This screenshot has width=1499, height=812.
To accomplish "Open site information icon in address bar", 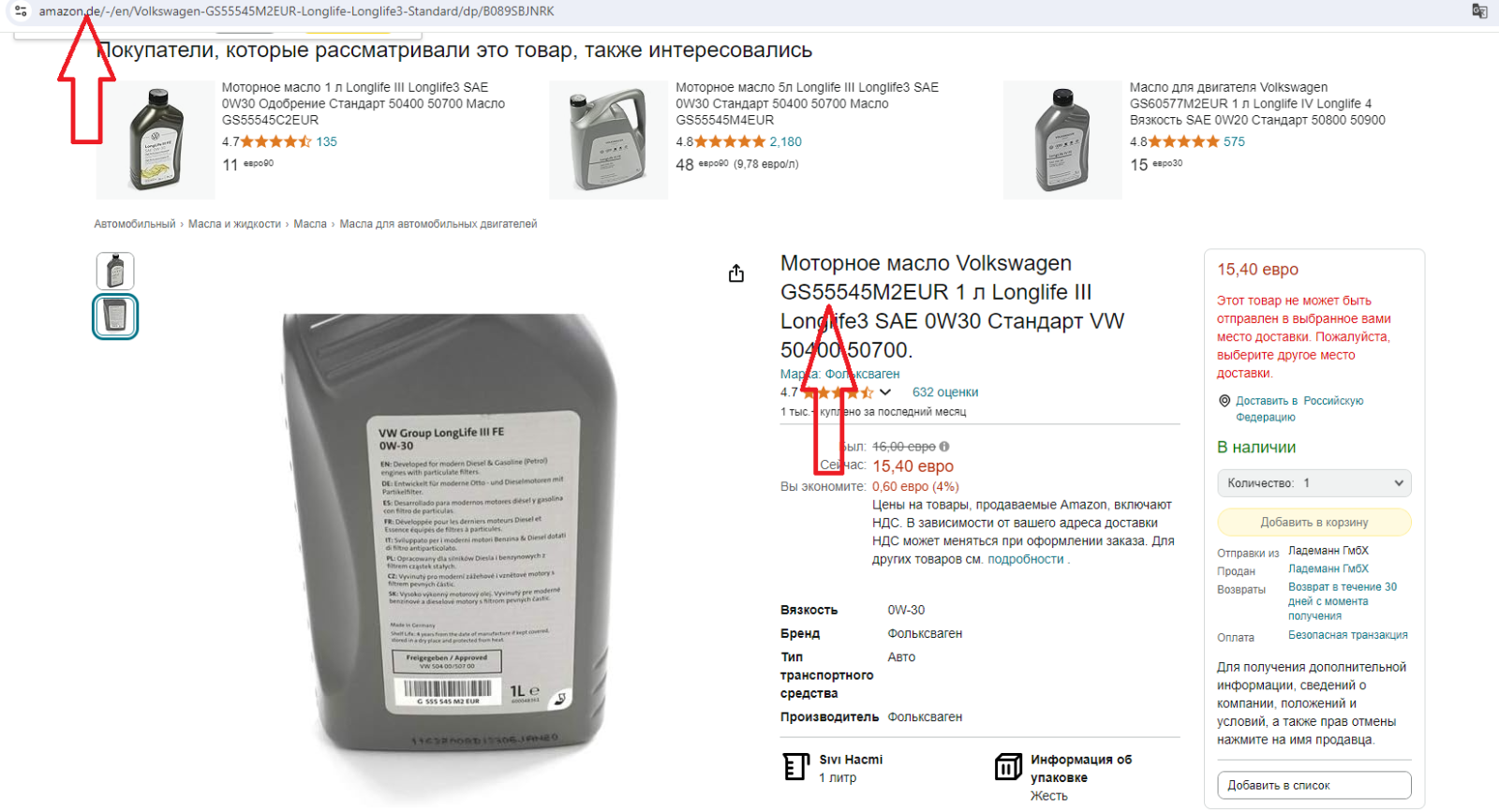I will click(20, 11).
